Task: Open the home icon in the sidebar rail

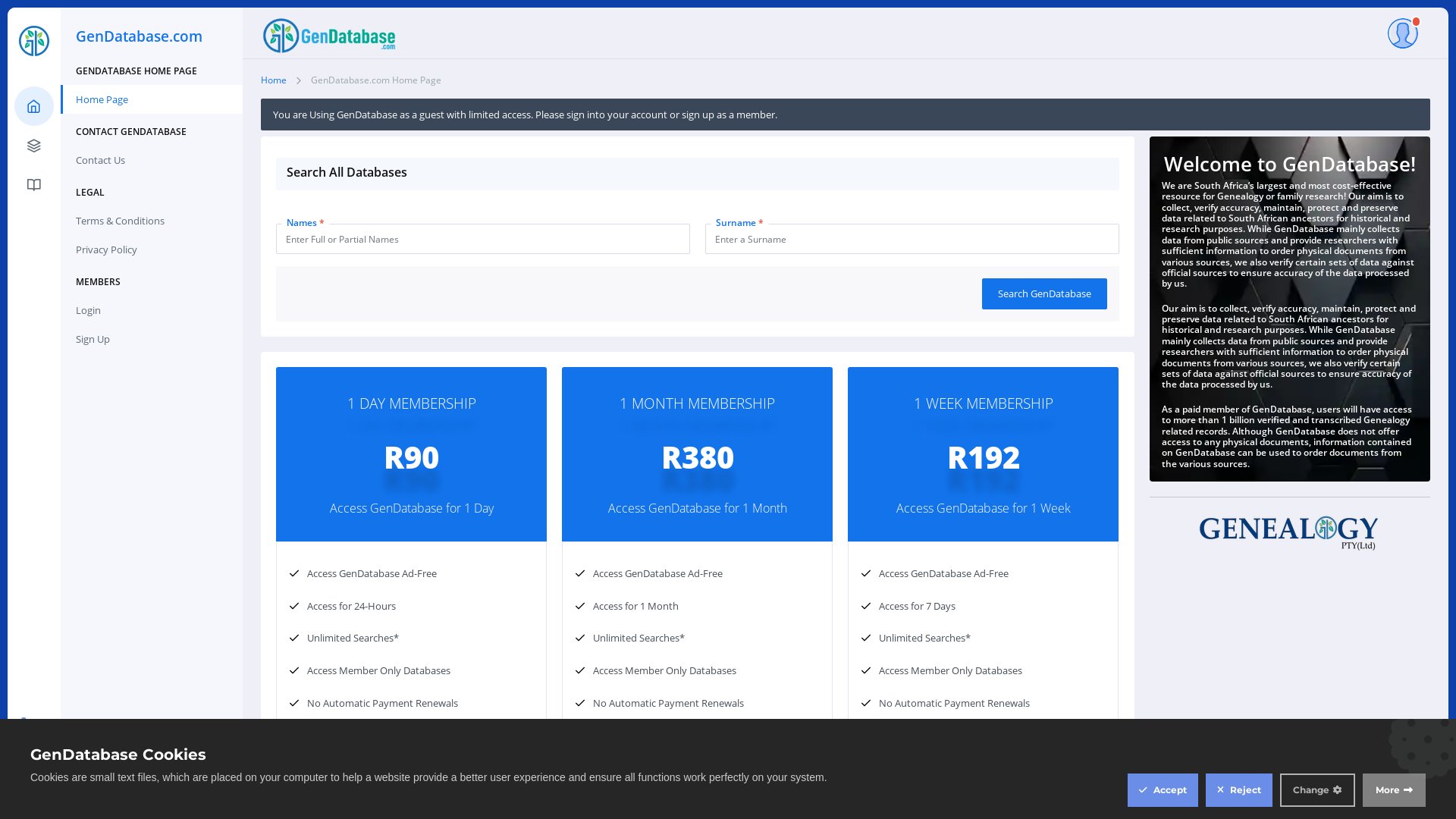Action: pyautogui.click(x=34, y=106)
